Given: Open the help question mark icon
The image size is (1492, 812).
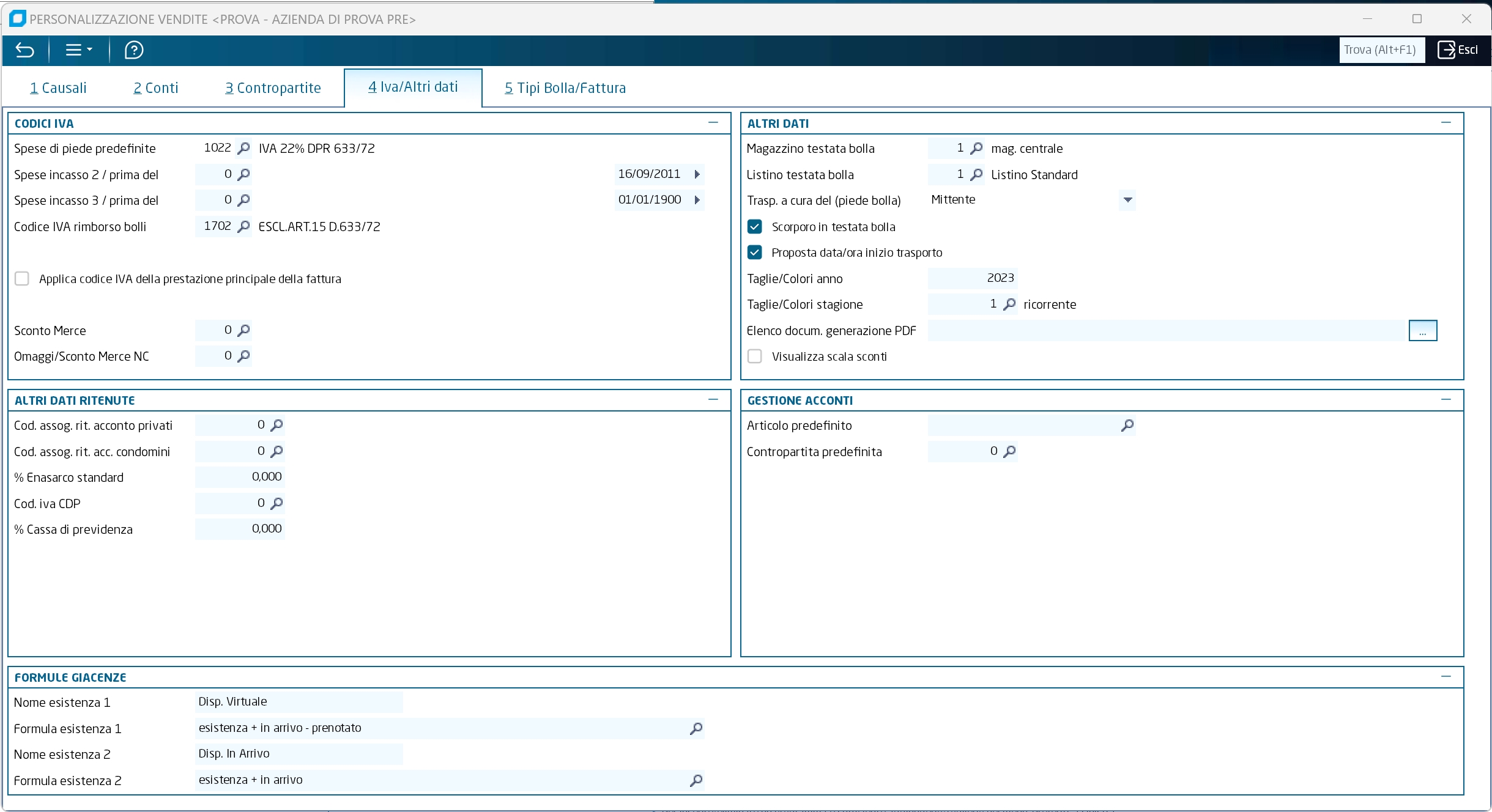Looking at the screenshot, I should click(134, 50).
